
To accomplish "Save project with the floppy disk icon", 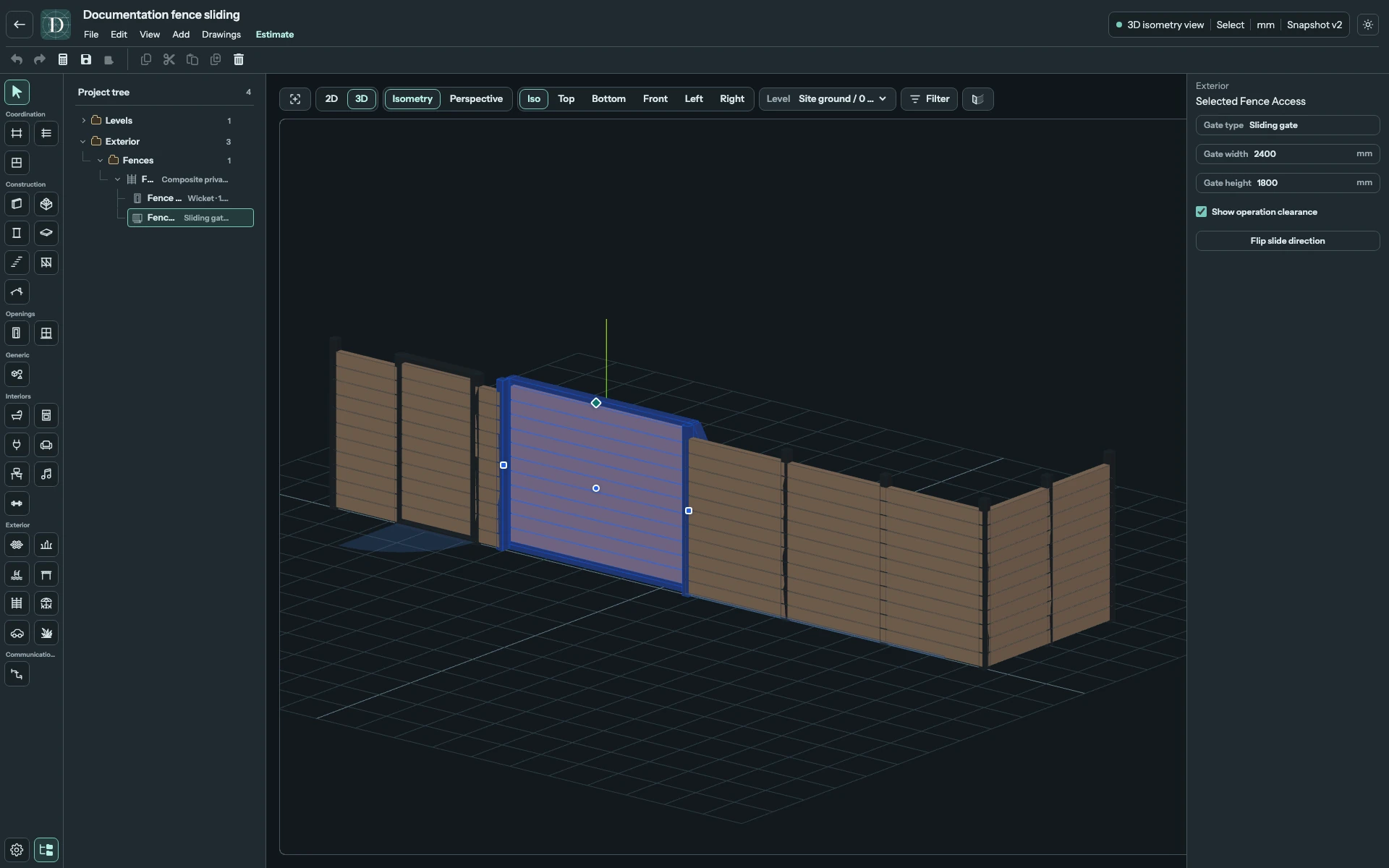I will [x=86, y=59].
